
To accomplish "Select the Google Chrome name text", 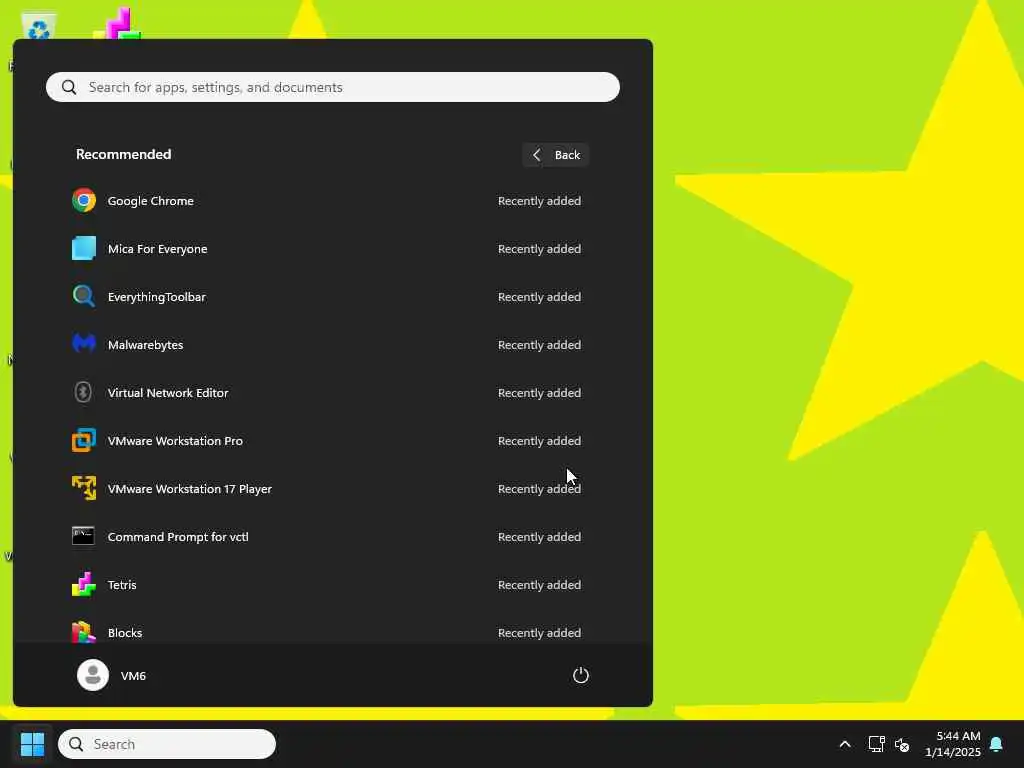I will click(150, 201).
